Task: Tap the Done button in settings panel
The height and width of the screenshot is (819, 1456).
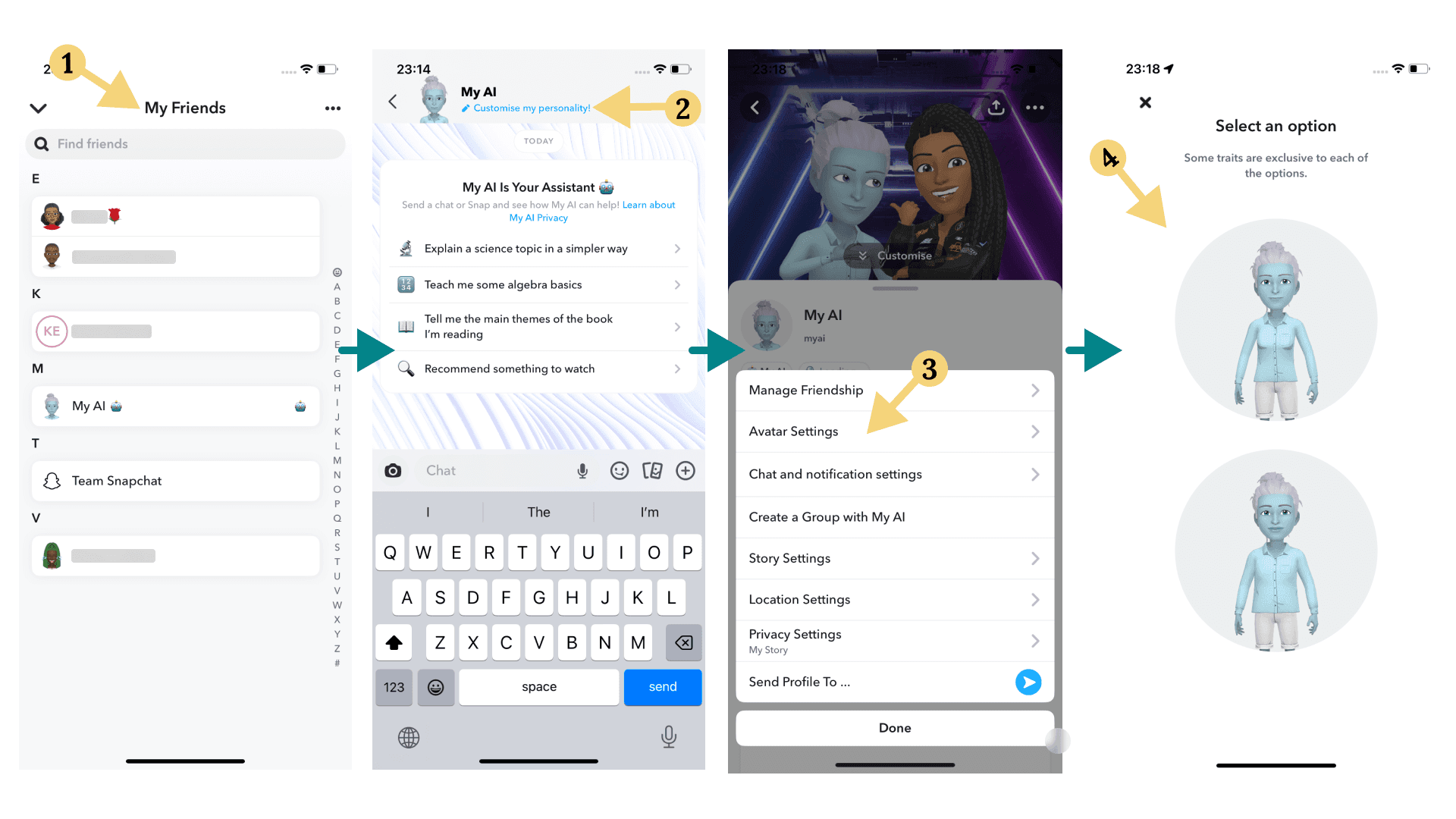Action: 895,727
